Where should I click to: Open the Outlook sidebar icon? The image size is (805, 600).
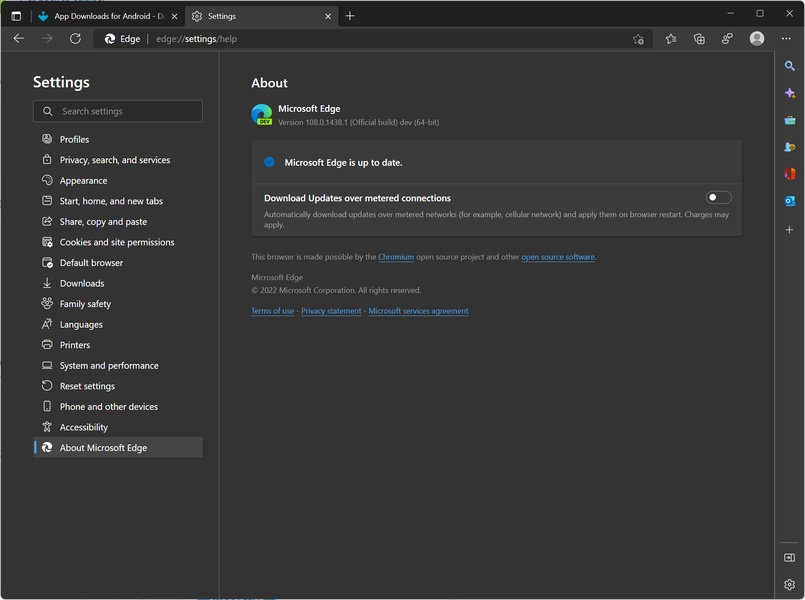[789, 201]
